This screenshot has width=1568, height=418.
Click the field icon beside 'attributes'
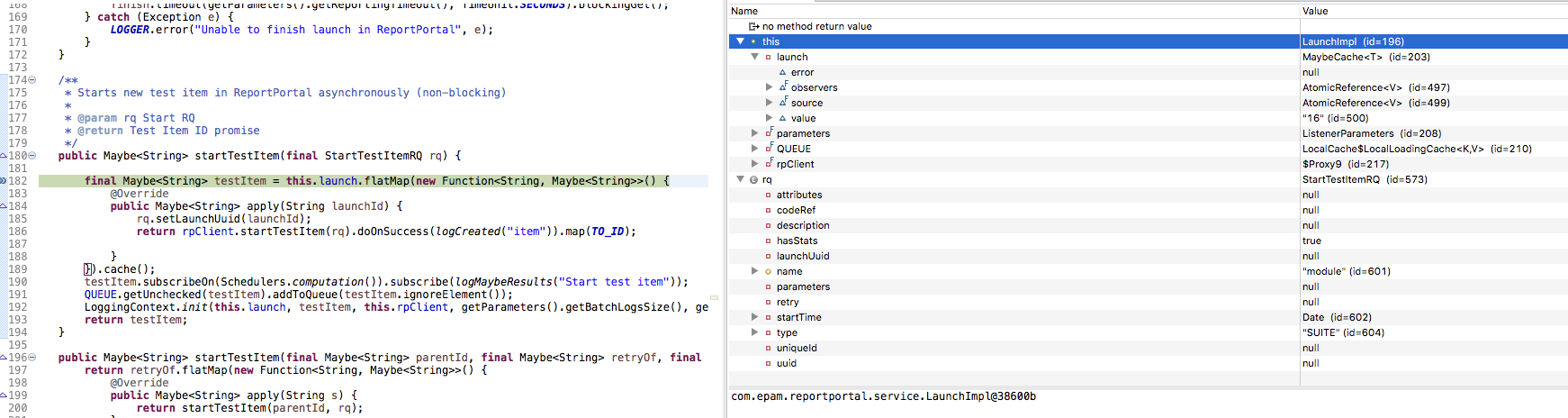click(x=768, y=195)
